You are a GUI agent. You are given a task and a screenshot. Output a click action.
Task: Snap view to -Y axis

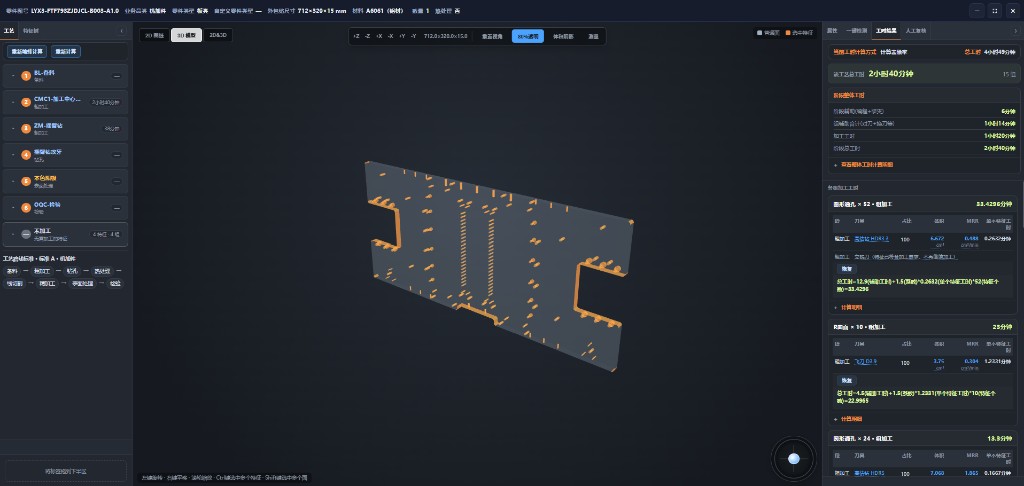413,36
